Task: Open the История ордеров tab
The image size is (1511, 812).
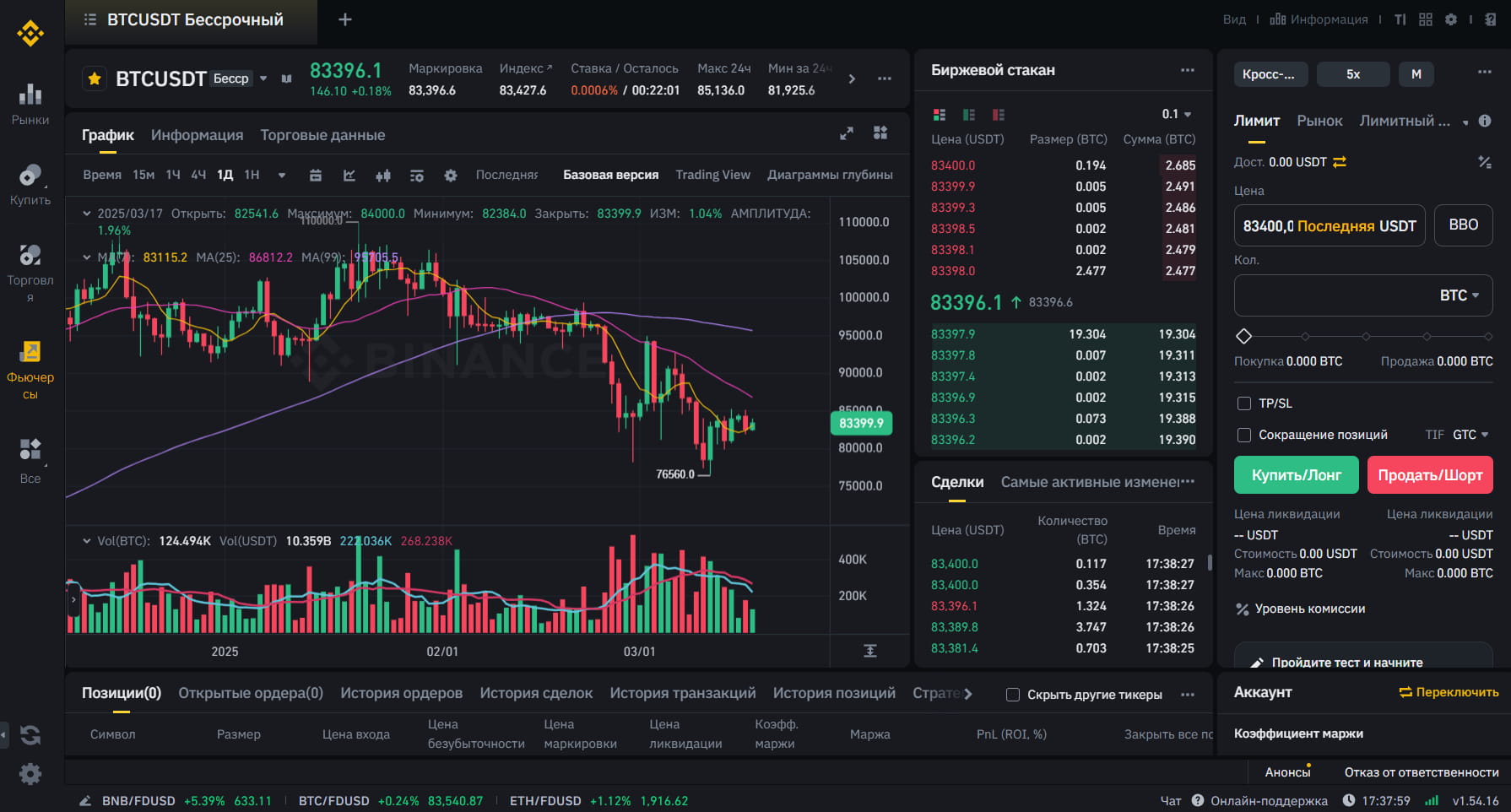Action: pyautogui.click(x=401, y=693)
